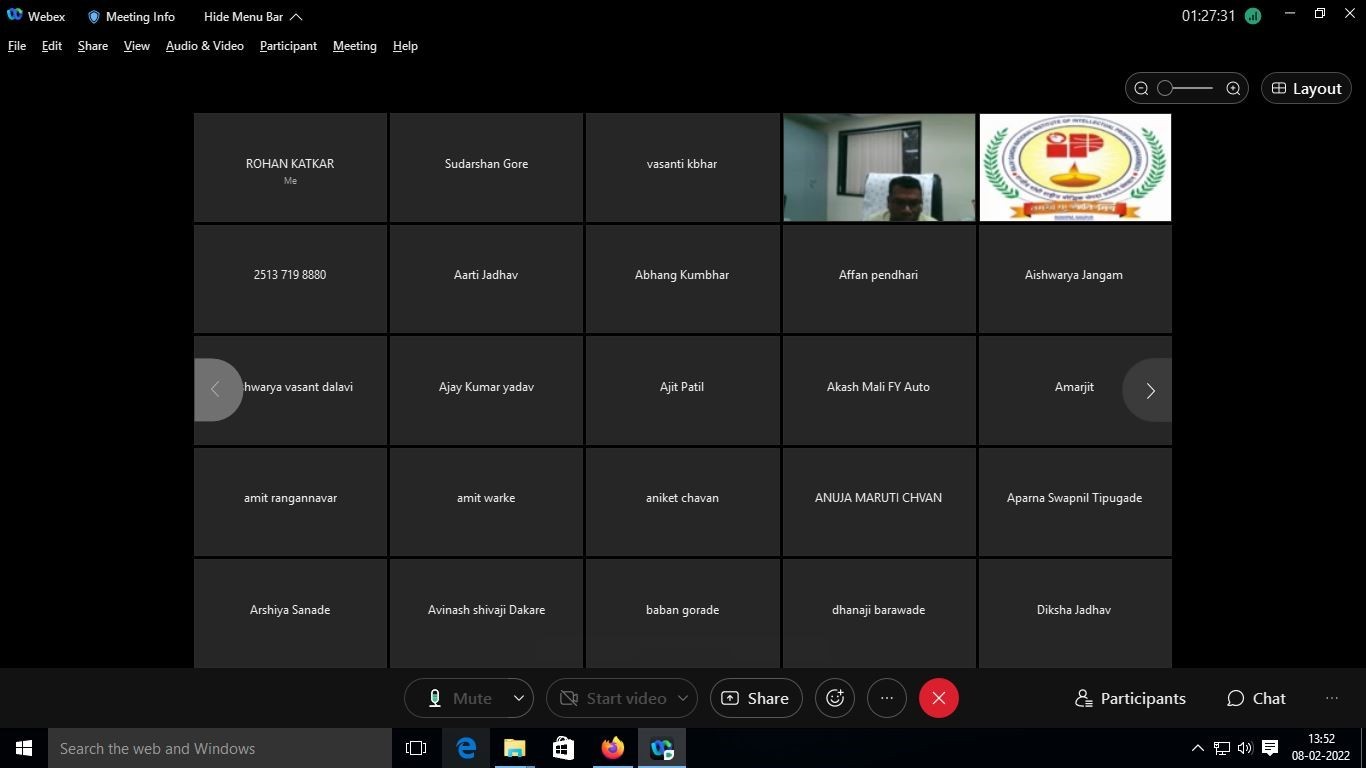Open the Help menu
Screen dimensions: 1366x768
[405, 46]
